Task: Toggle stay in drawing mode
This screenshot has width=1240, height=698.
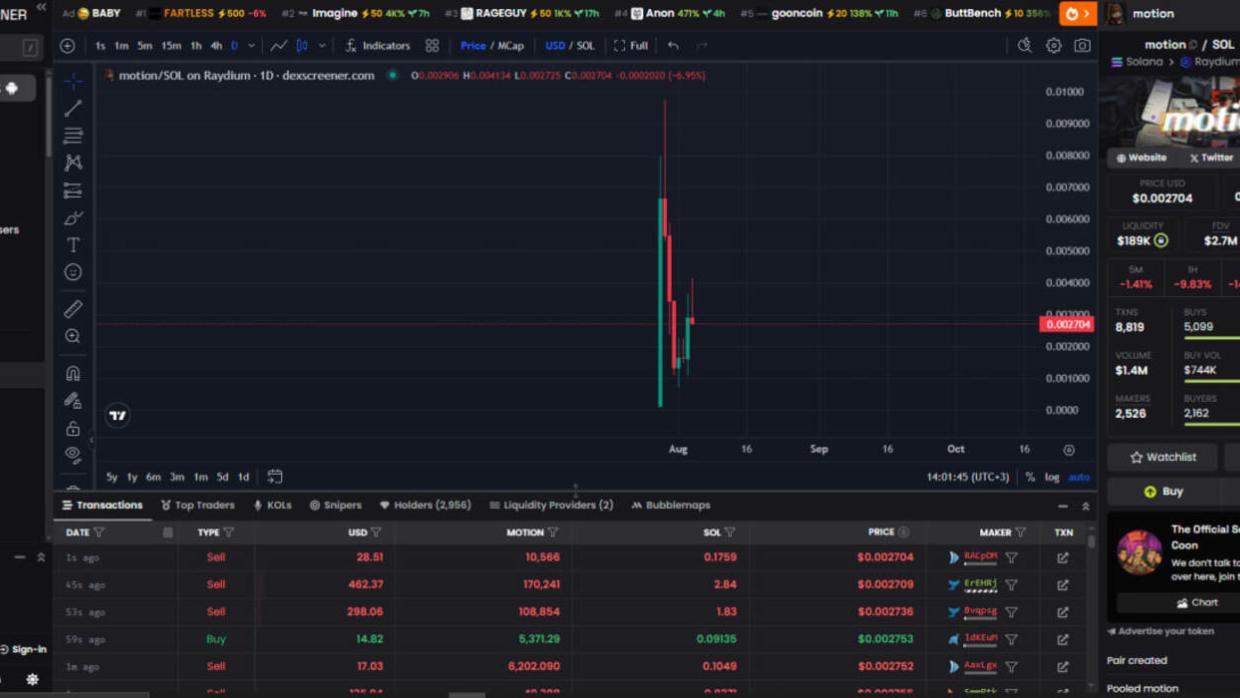Action: tap(73, 400)
